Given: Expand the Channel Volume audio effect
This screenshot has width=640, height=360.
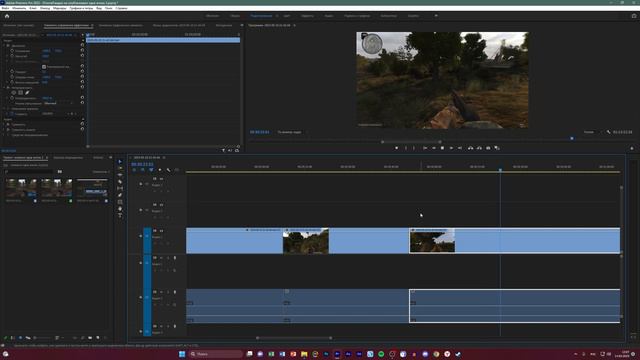Looking at the screenshot, I should click(x=4, y=129).
